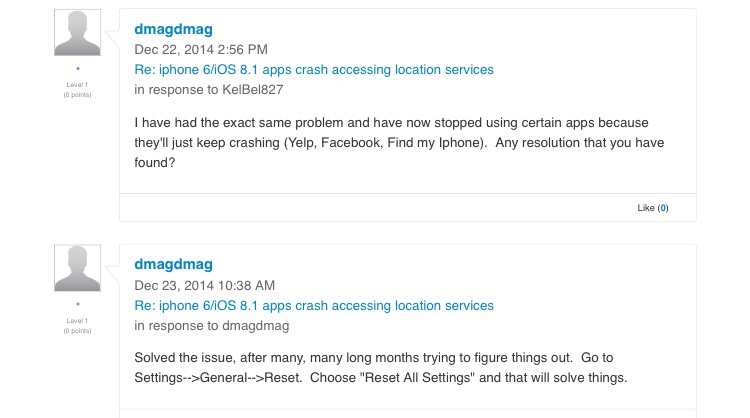Viewport: 750px width, 418px height.
Task: Click the 'Level 1' label under Dec 23 avatar
Action: click(77, 320)
